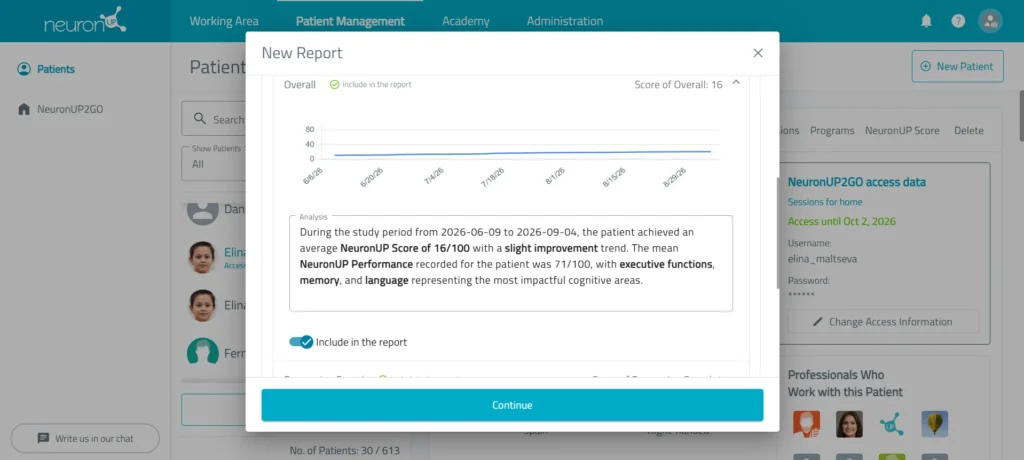
Task: Open the notifications bell
Action: pyautogui.click(x=926, y=21)
